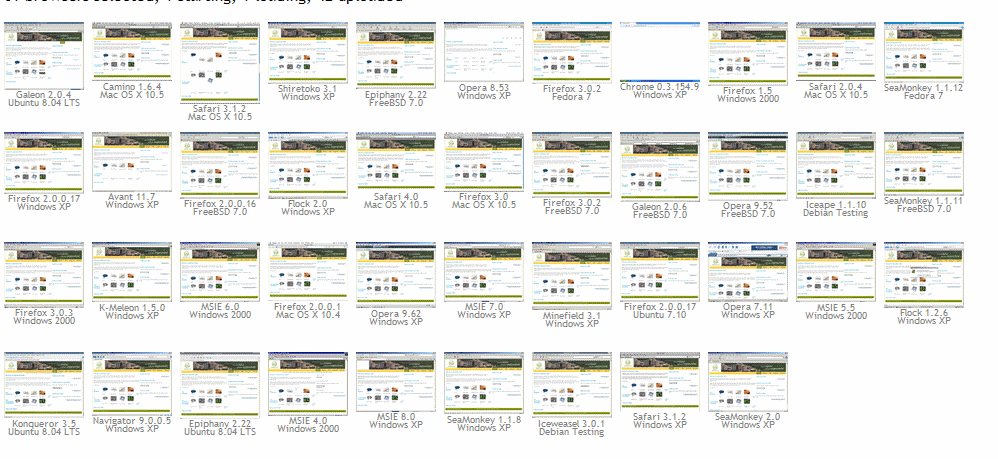Open the MSIE 6.0 screenshot thumbnail
The width and height of the screenshot is (998, 459).
point(220,271)
